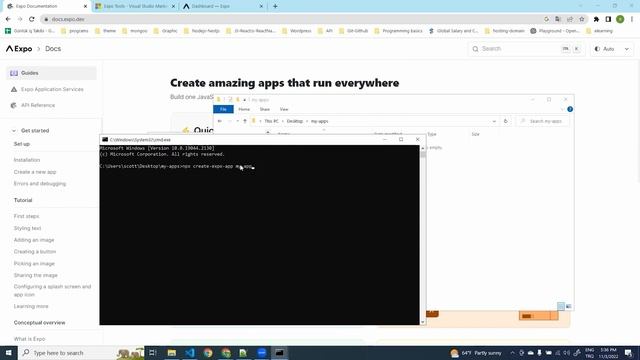The width and height of the screenshot is (640, 360).
Task: Click the Docs breadcrumb link
Action: 53,49
